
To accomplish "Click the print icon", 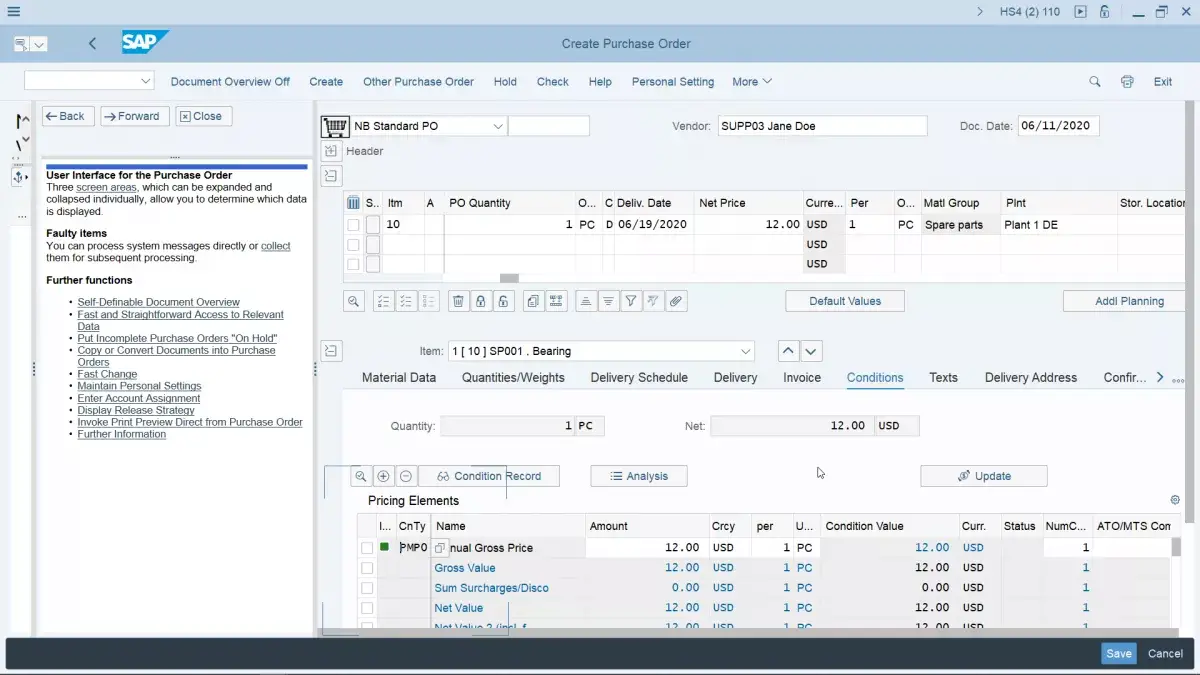I will pyautogui.click(x=1127, y=82).
